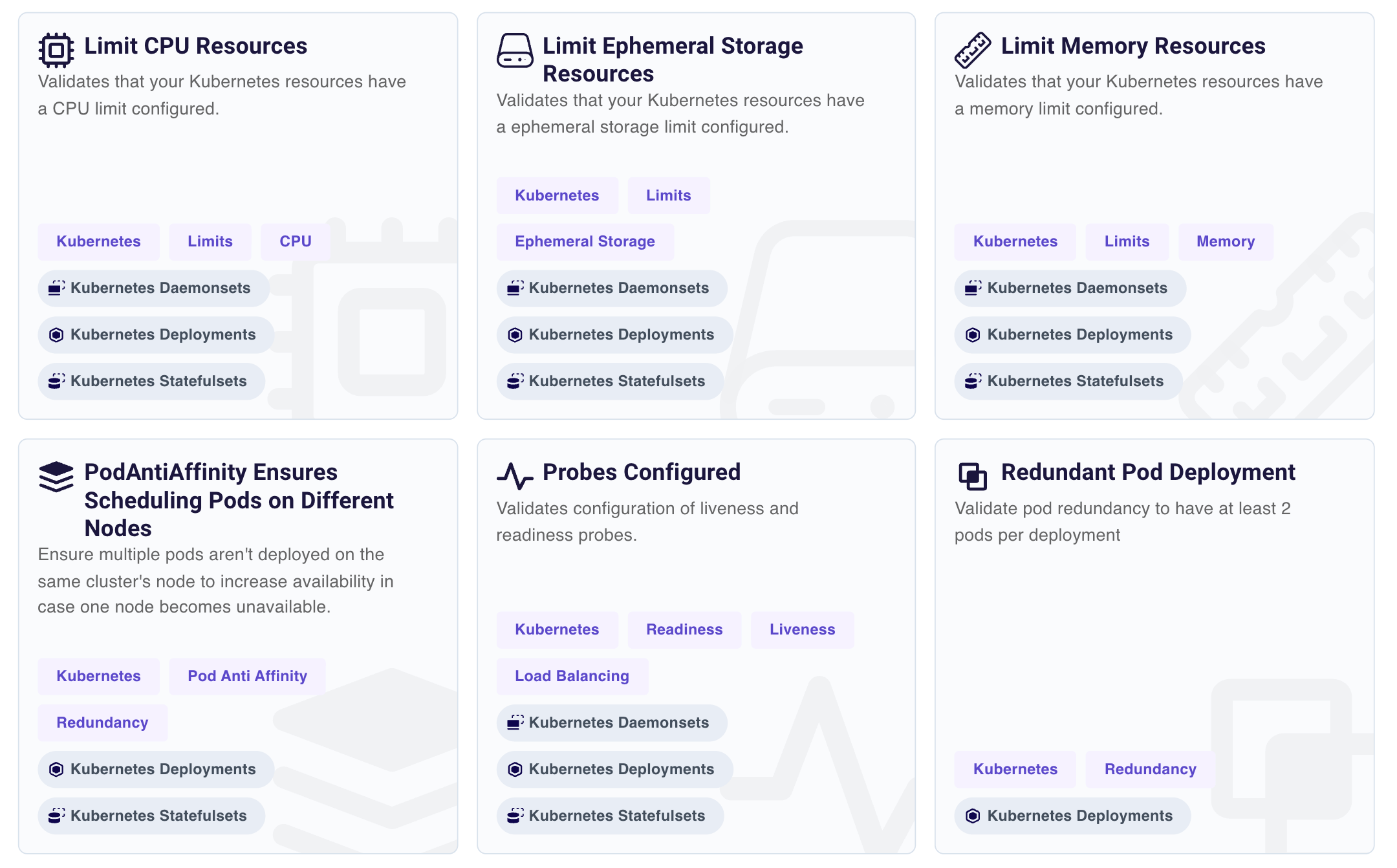Open the Redundant Pod Deployment title

(x=1147, y=472)
